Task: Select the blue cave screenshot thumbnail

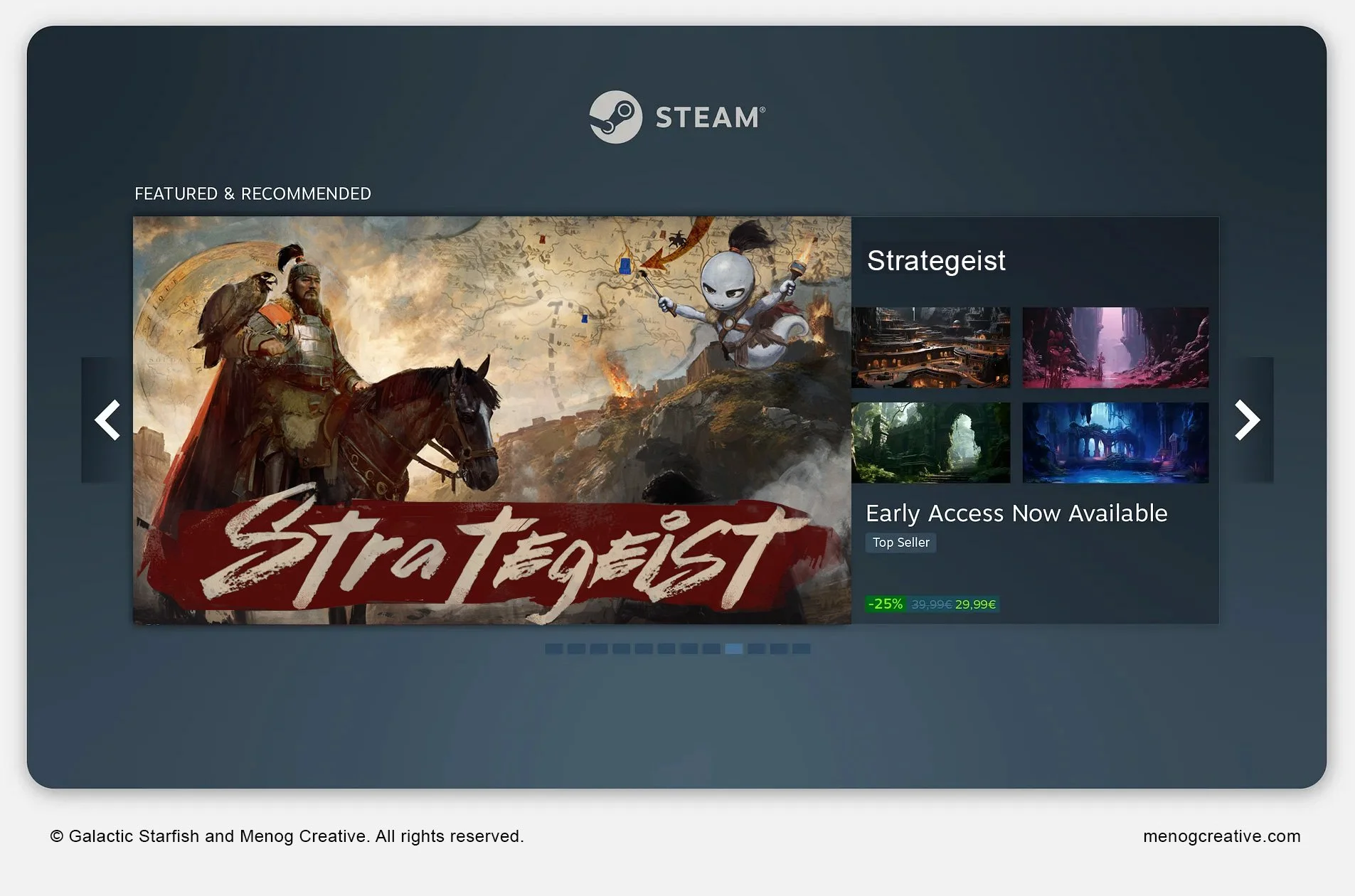Action: 1115,442
